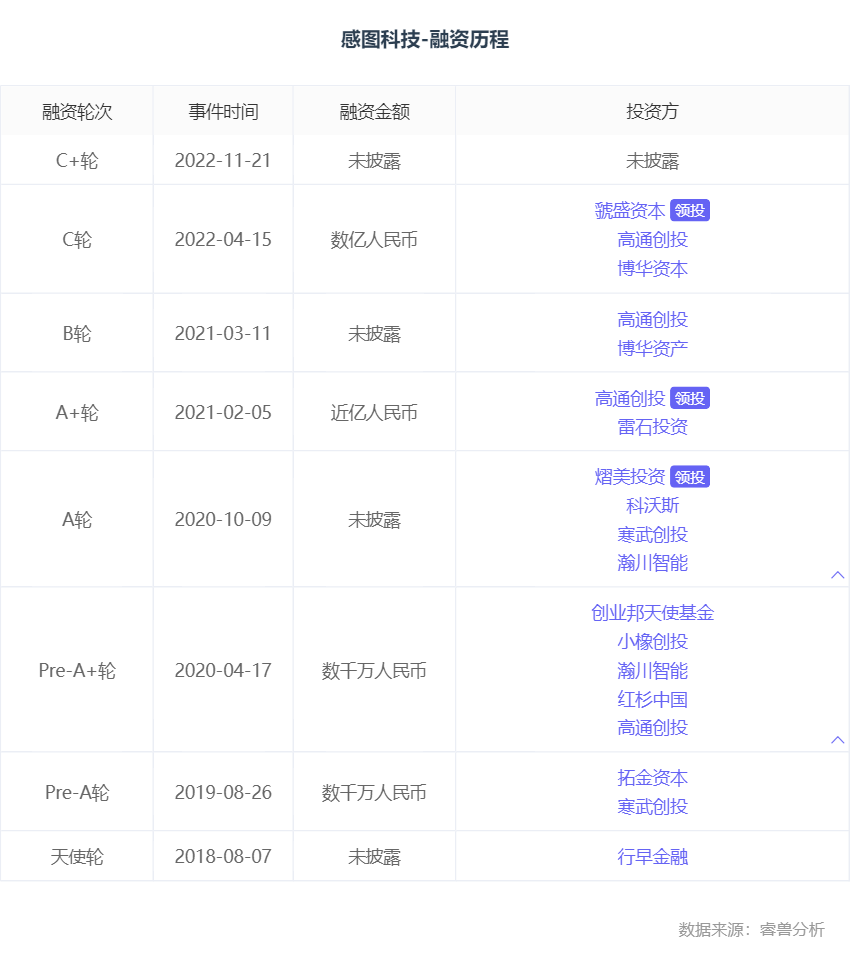Select the 数亿人民币 amount cell
This screenshot has width=850, height=972.
374,239
